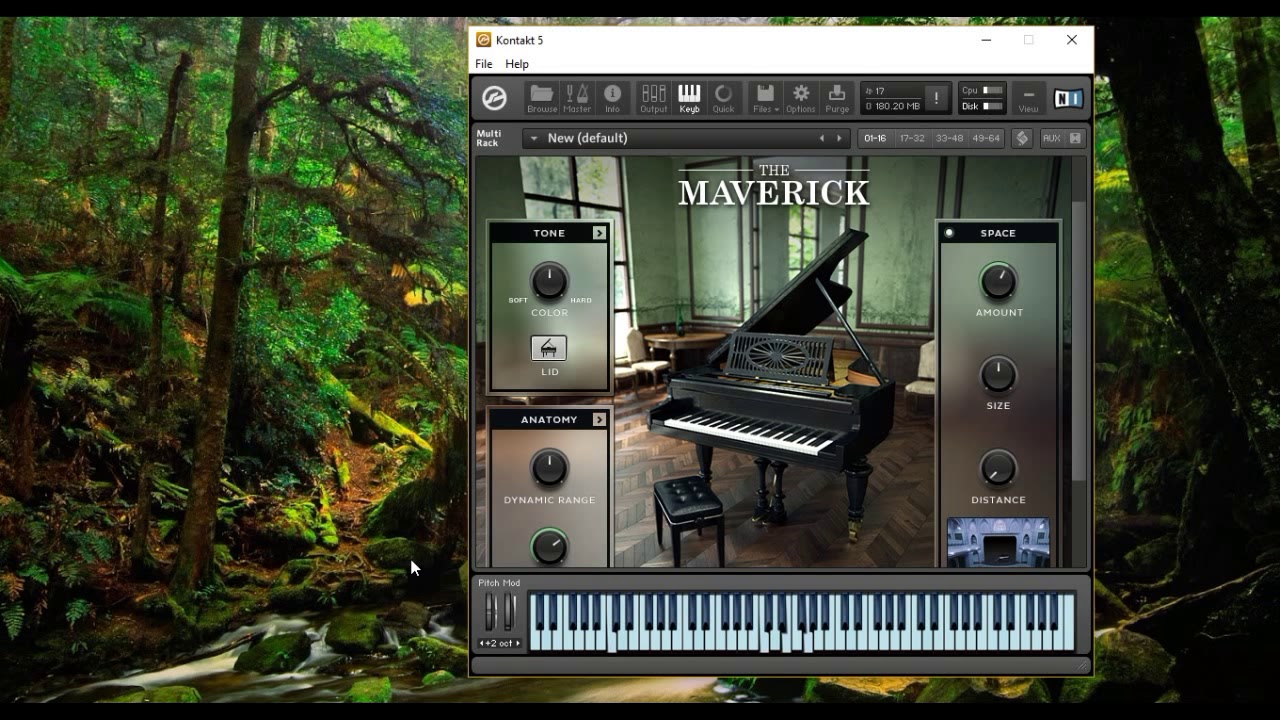Adjust the DISTANCE knob
Screen dimensions: 1280x720
tap(998, 468)
